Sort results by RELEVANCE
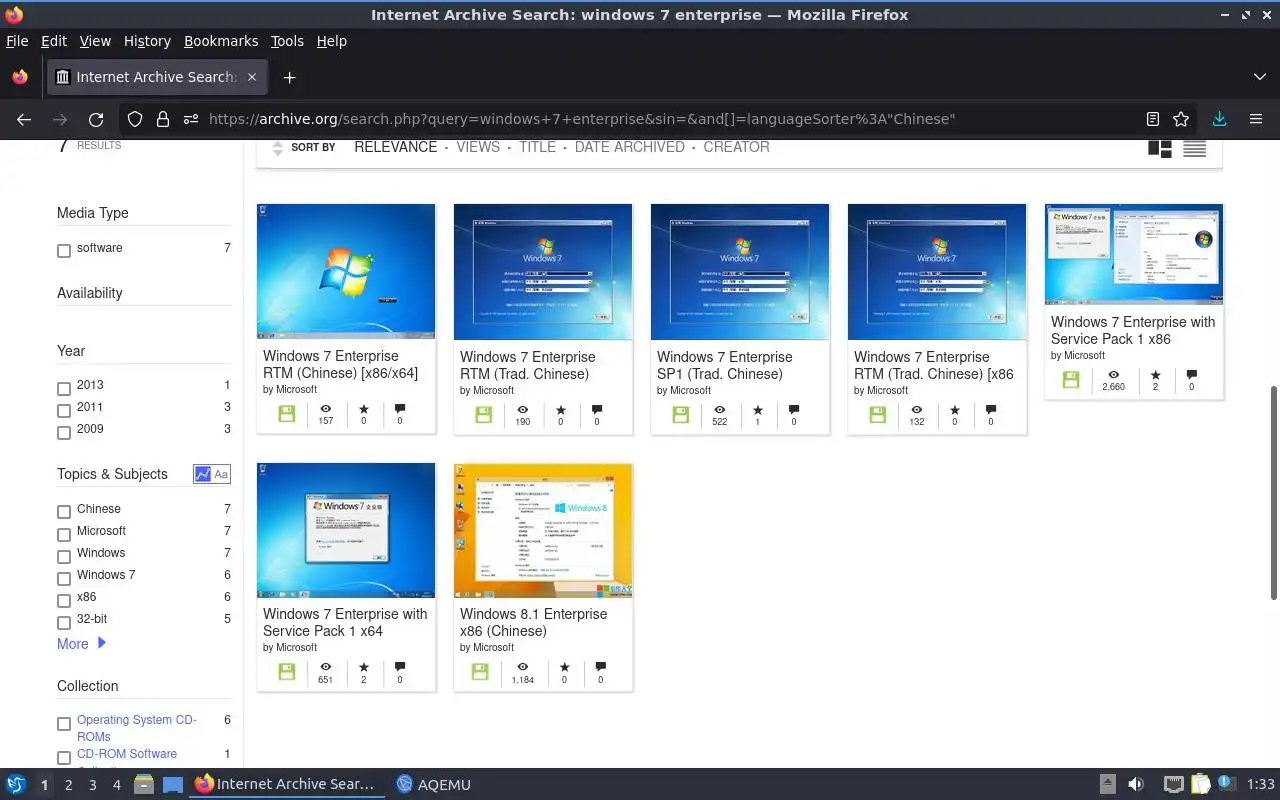 (395, 147)
